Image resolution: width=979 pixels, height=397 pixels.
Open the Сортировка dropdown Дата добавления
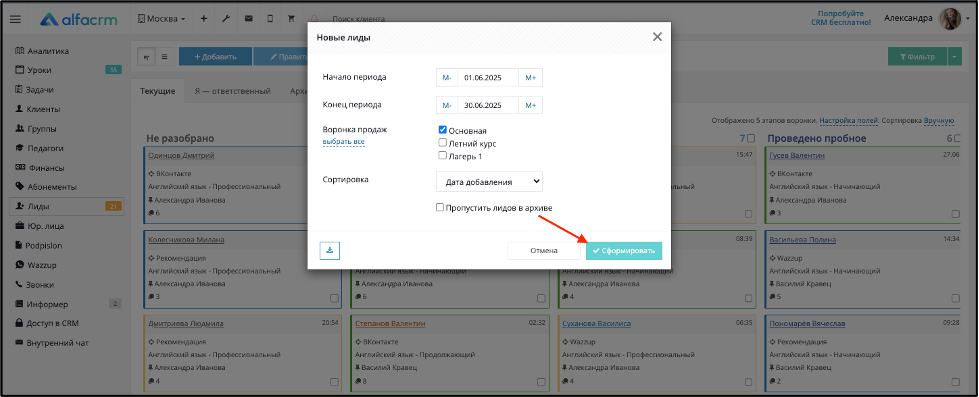tap(490, 182)
